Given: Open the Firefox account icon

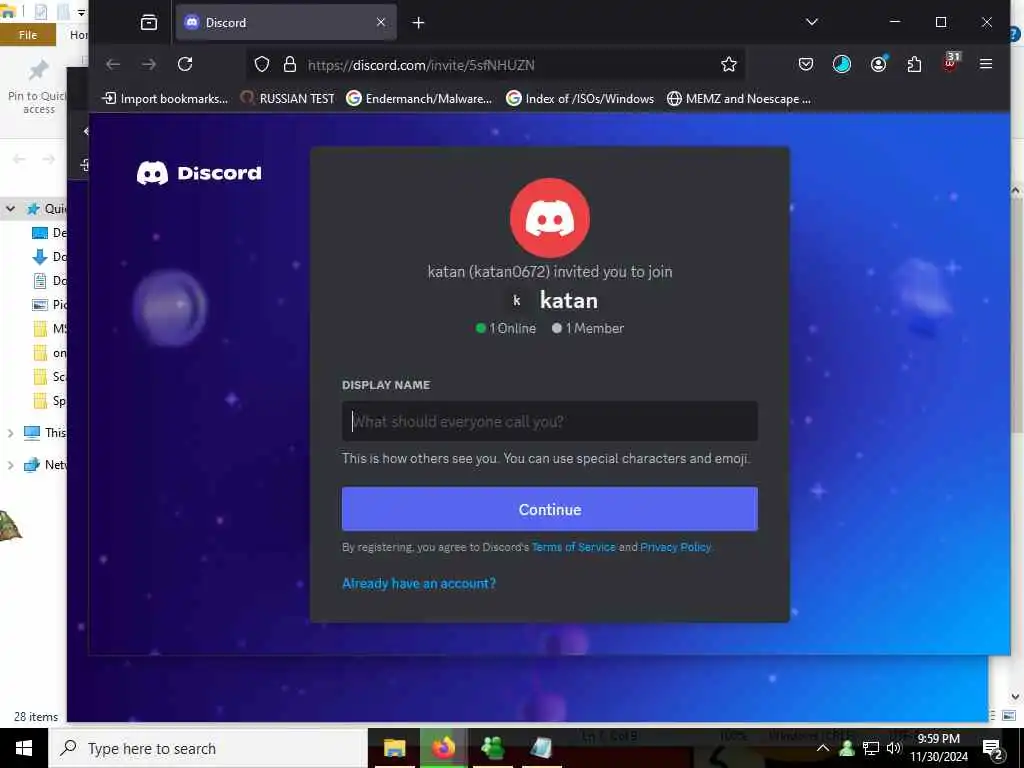Looking at the screenshot, I should tap(879, 64).
